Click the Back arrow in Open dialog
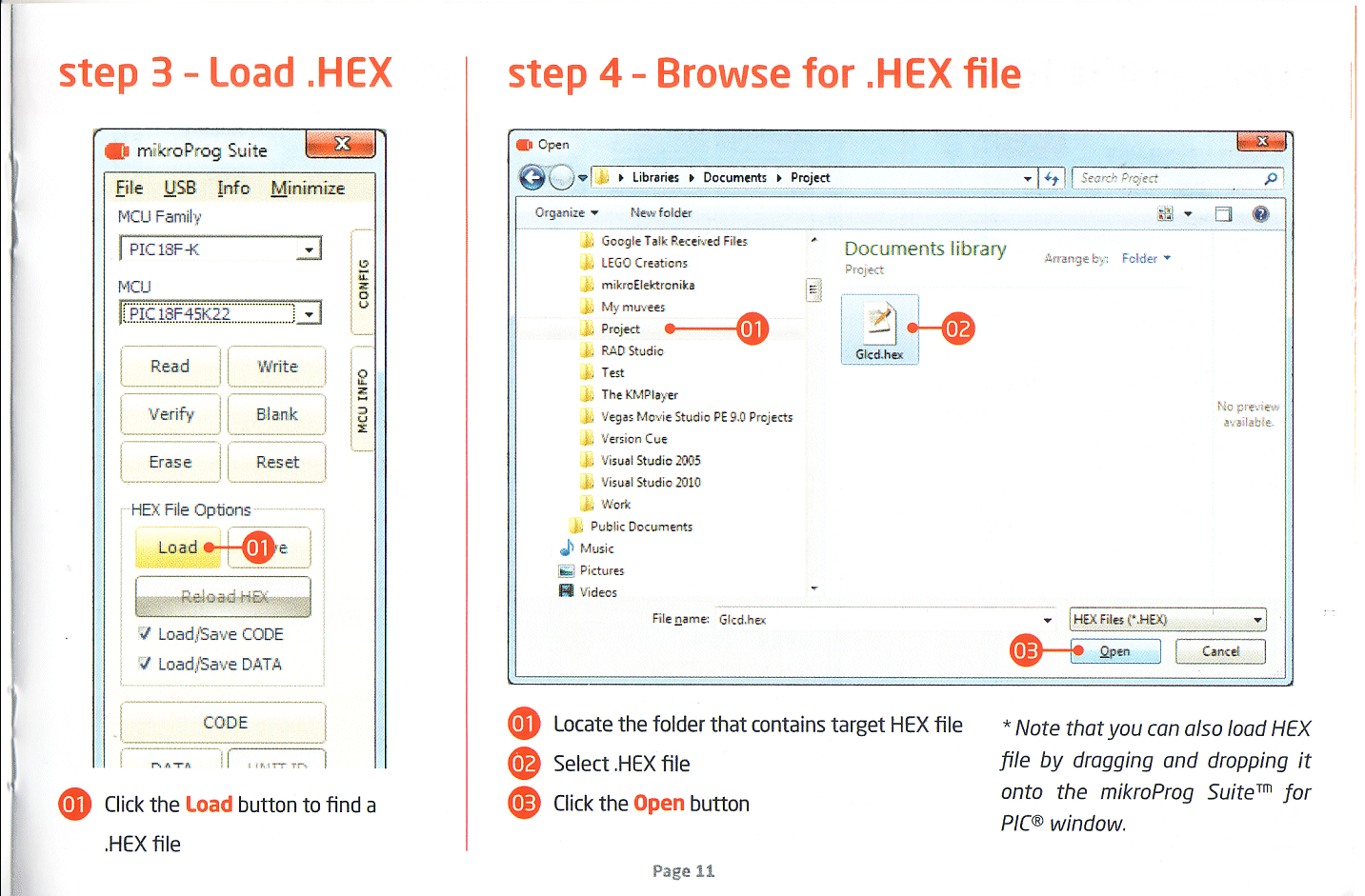Screen dimensions: 1365x896 532,177
